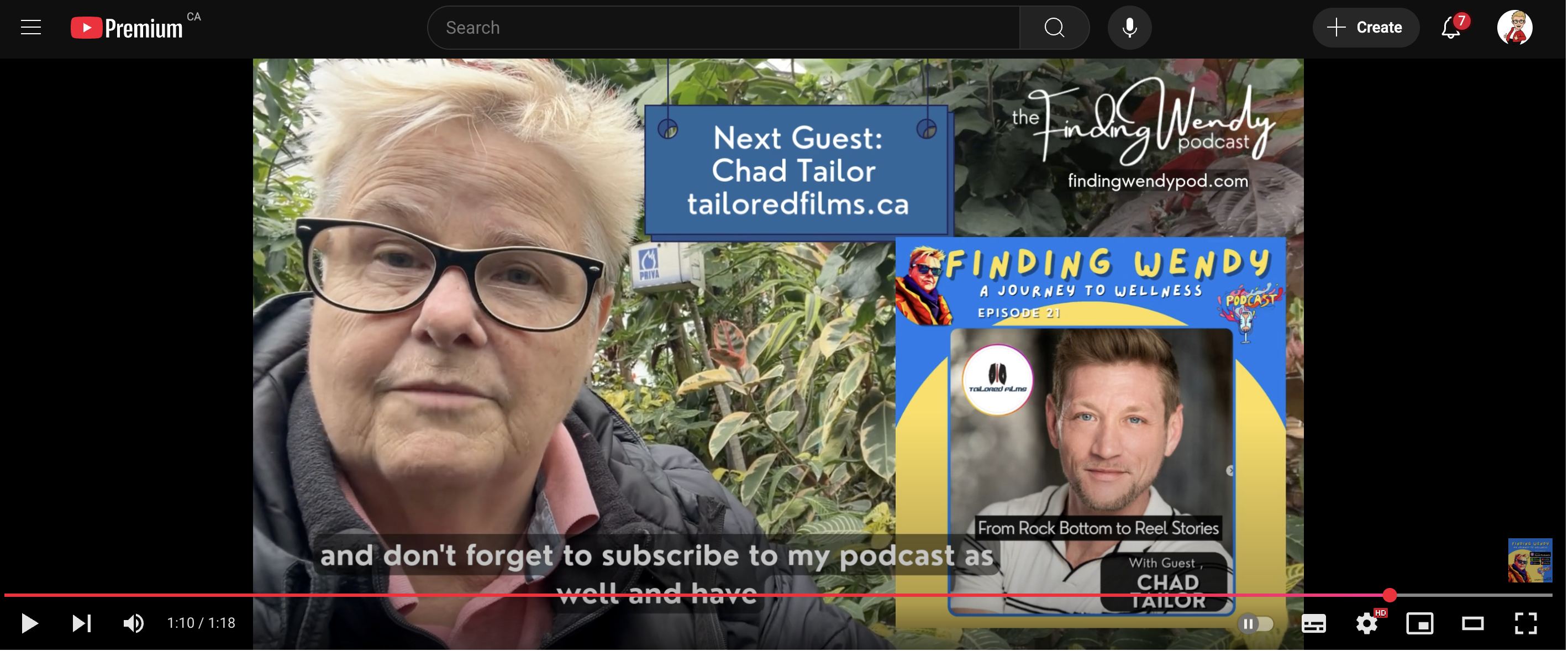Switch to theater mode
The height and width of the screenshot is (651, 1568).
1472,623
